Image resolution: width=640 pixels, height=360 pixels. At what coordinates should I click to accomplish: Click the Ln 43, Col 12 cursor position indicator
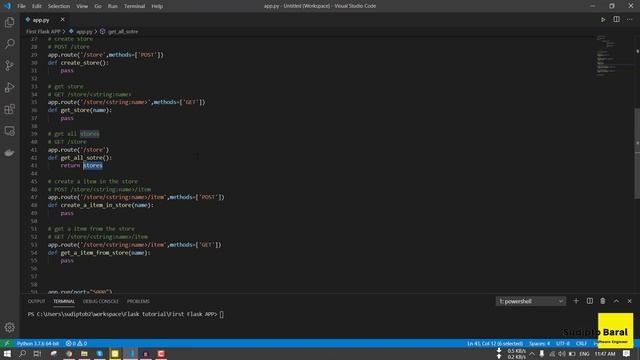pyautogui.click(x=495, y=343)
